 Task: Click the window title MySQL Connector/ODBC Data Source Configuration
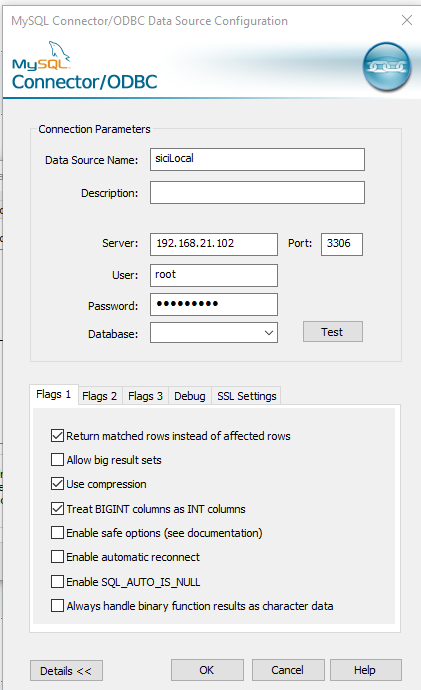tap(150, 21)
